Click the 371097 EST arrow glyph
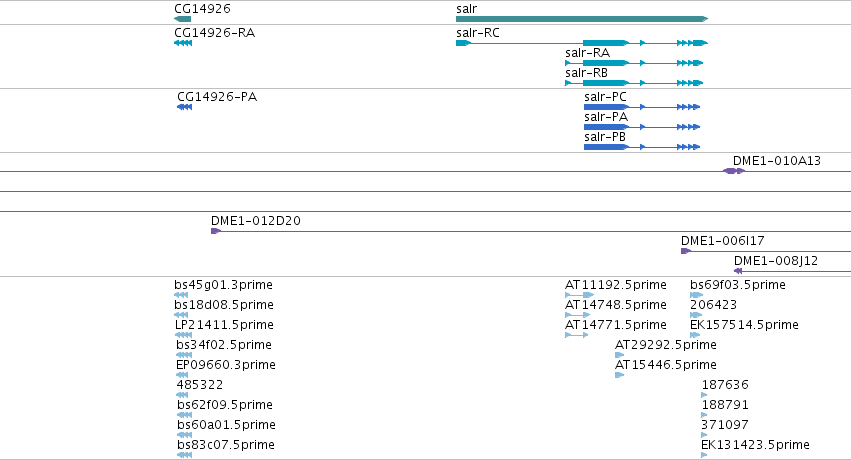The image size is (851, 460). 704,436
